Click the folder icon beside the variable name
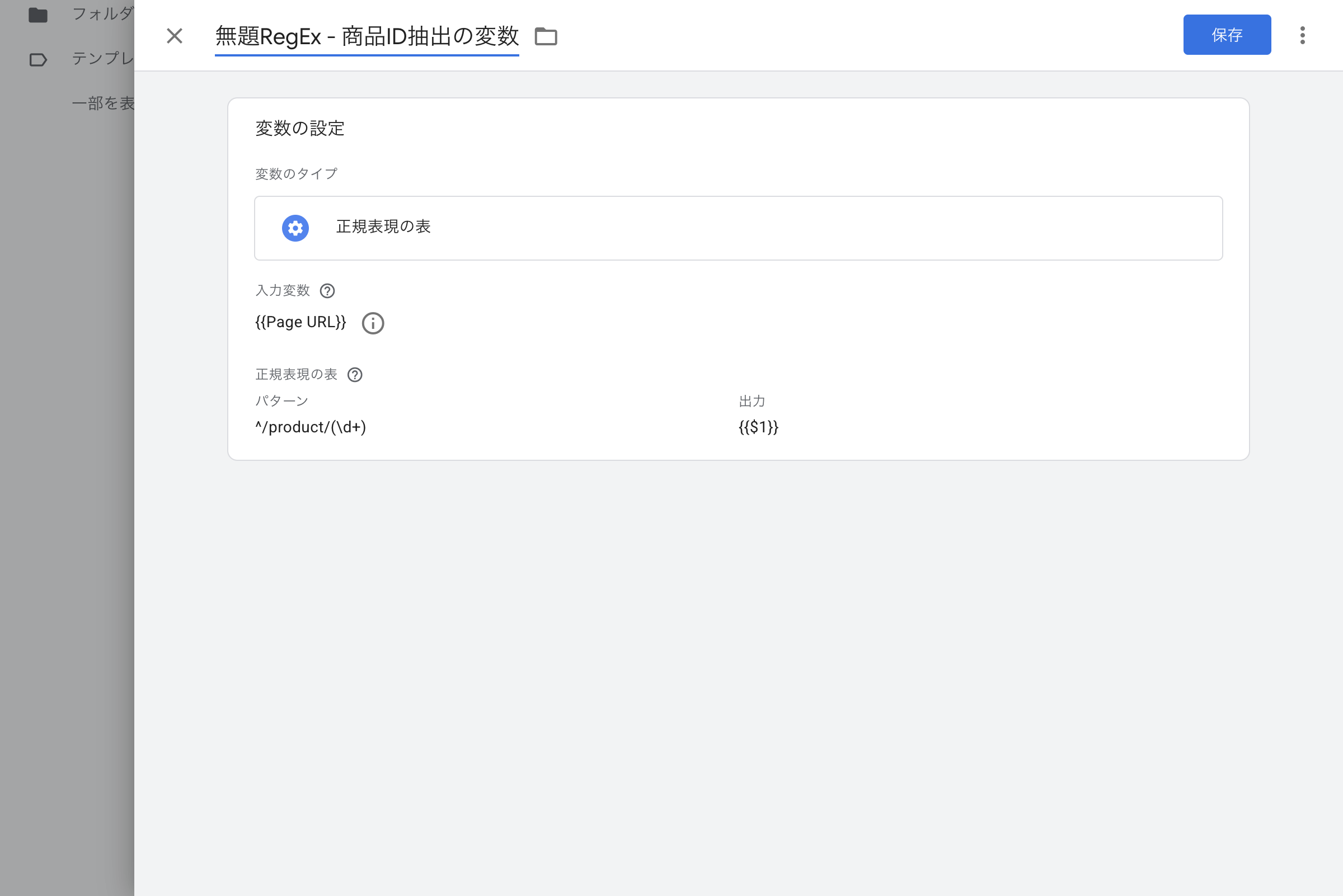The height and width of the screenshot is (896, 1343). [546, 36]
